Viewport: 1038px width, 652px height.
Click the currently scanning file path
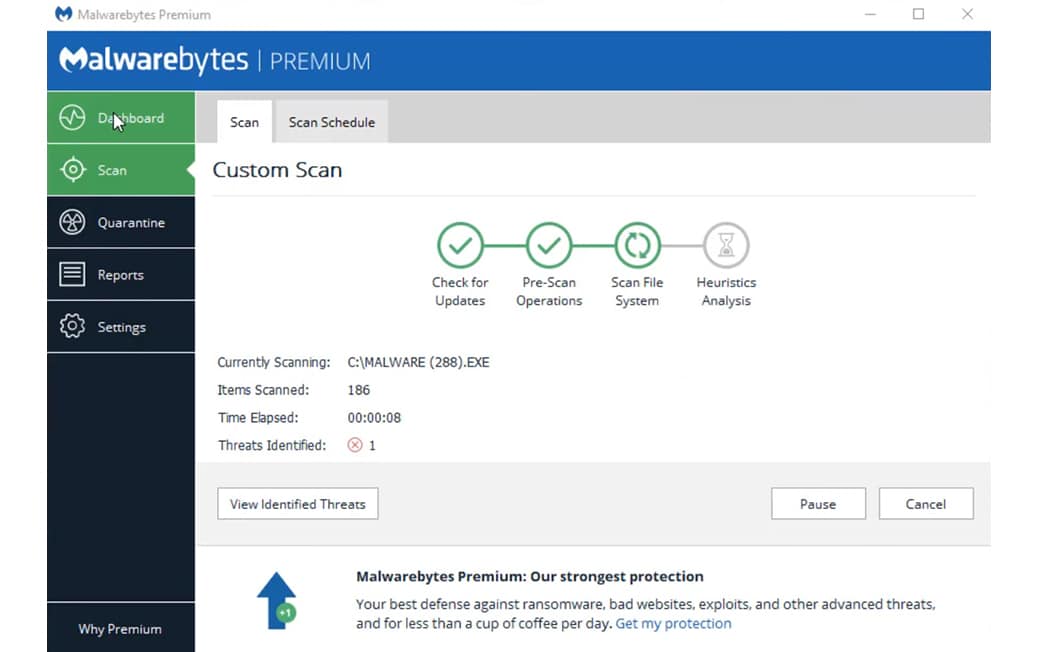tap(418, 362)
